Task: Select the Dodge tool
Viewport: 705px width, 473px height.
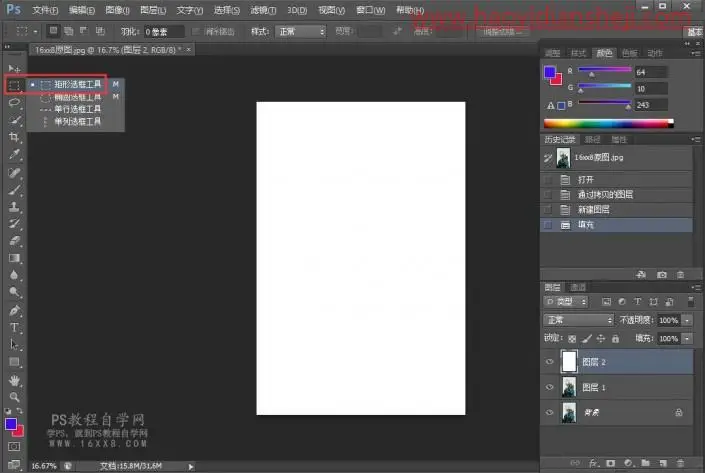Action: (x=14, y=292)
